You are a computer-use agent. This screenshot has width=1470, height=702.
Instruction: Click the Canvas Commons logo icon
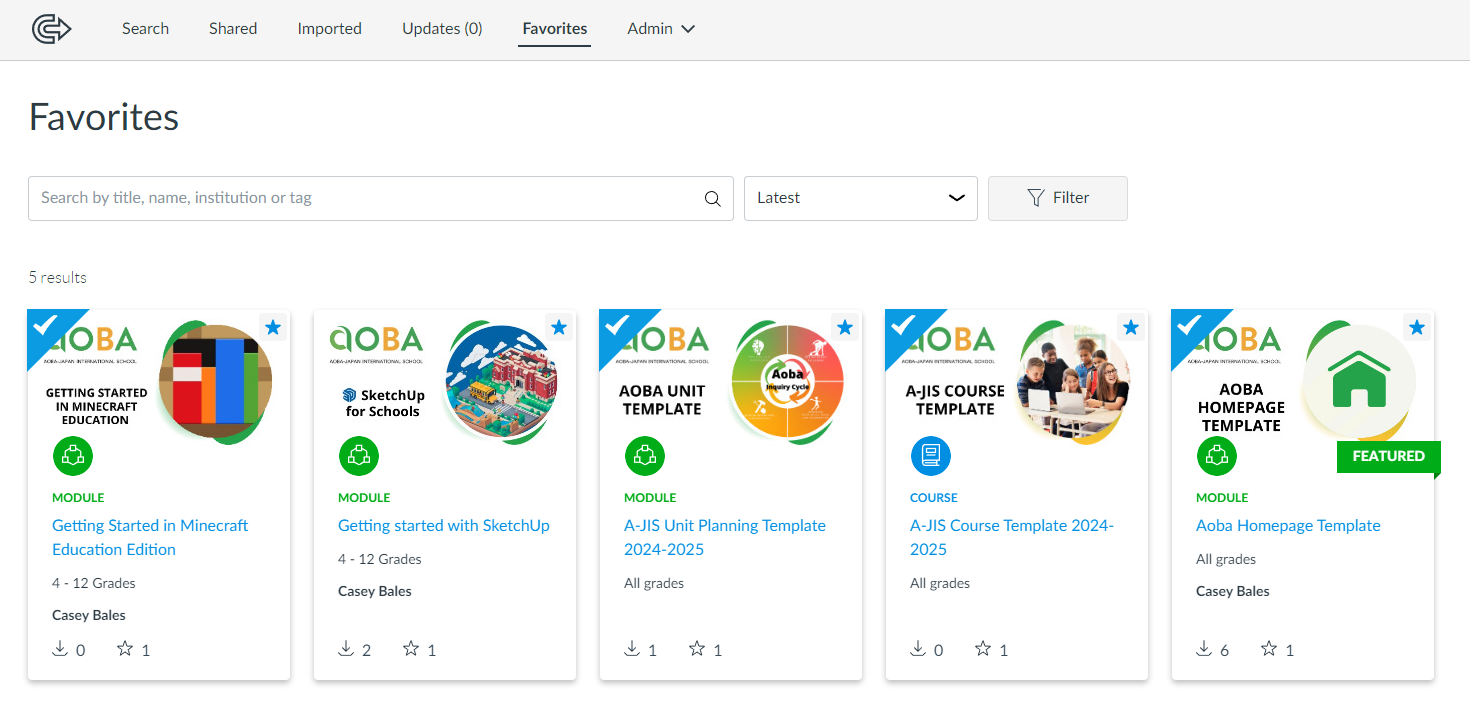point(51,29)
